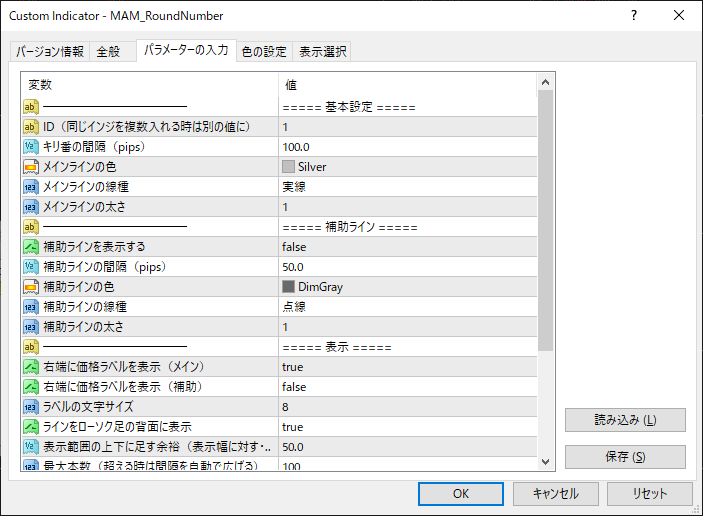Click the double icon beside 表示範囲の上下に足す余裕
Viewport: 703px width, 516px height.
pyautogui.click(x=31, y=447)
